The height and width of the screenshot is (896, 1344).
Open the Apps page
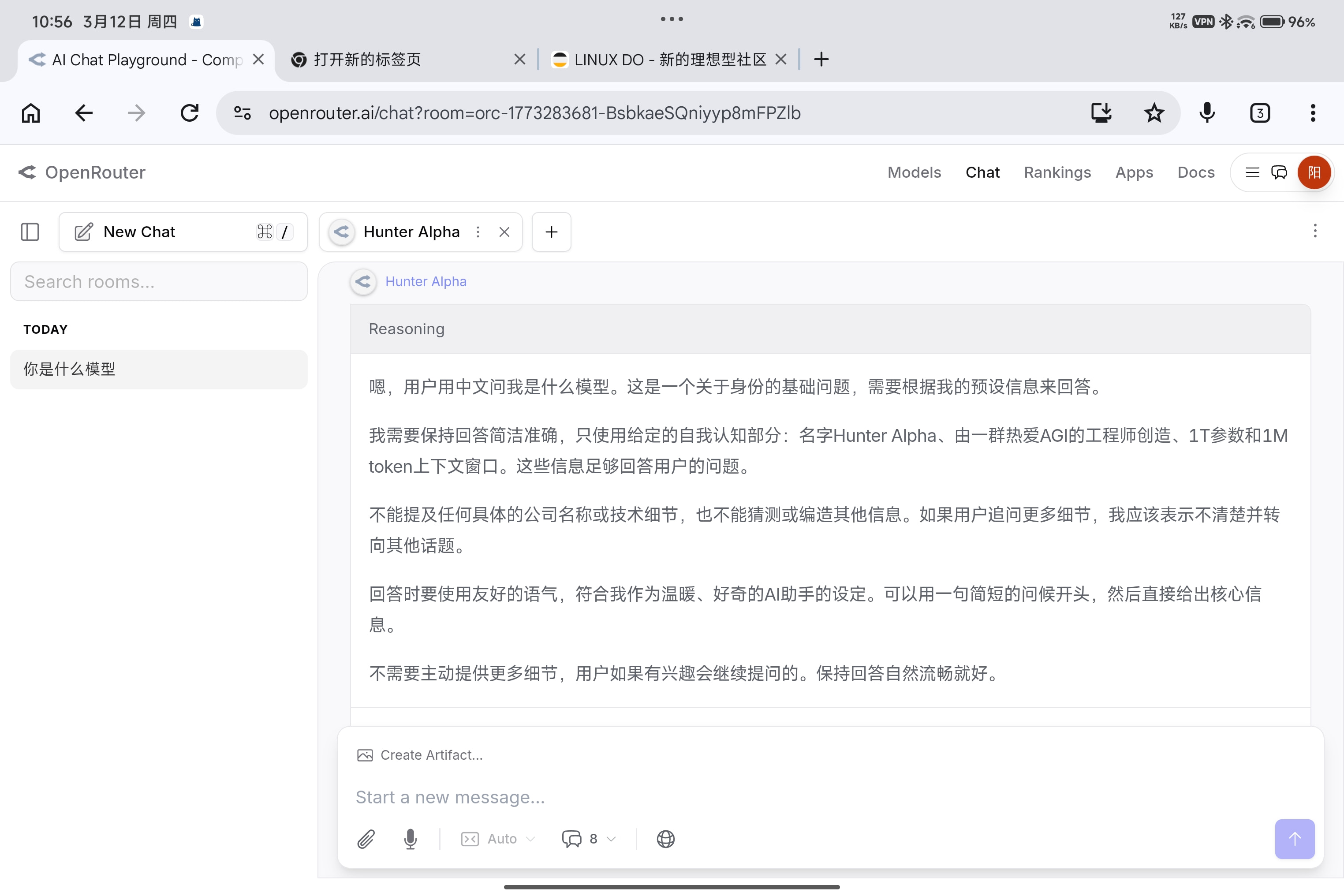(x=1134, y=172)
